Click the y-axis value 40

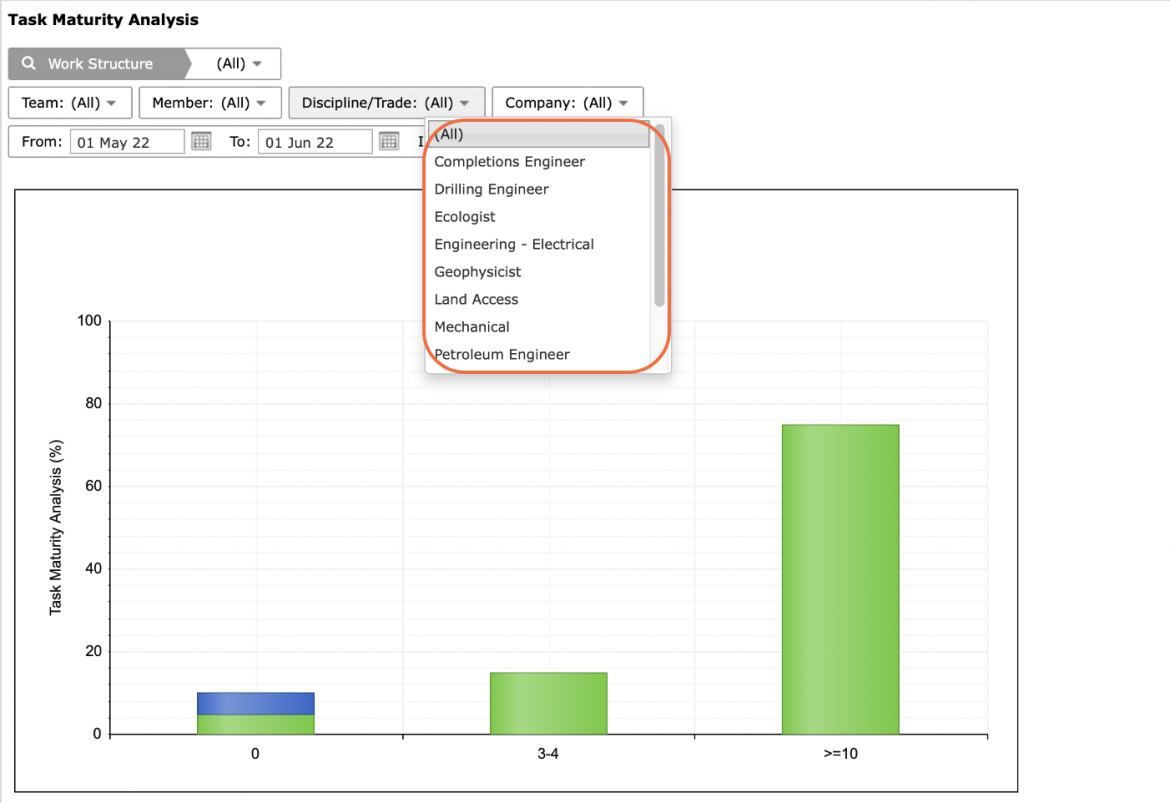(x=93, y=569)
